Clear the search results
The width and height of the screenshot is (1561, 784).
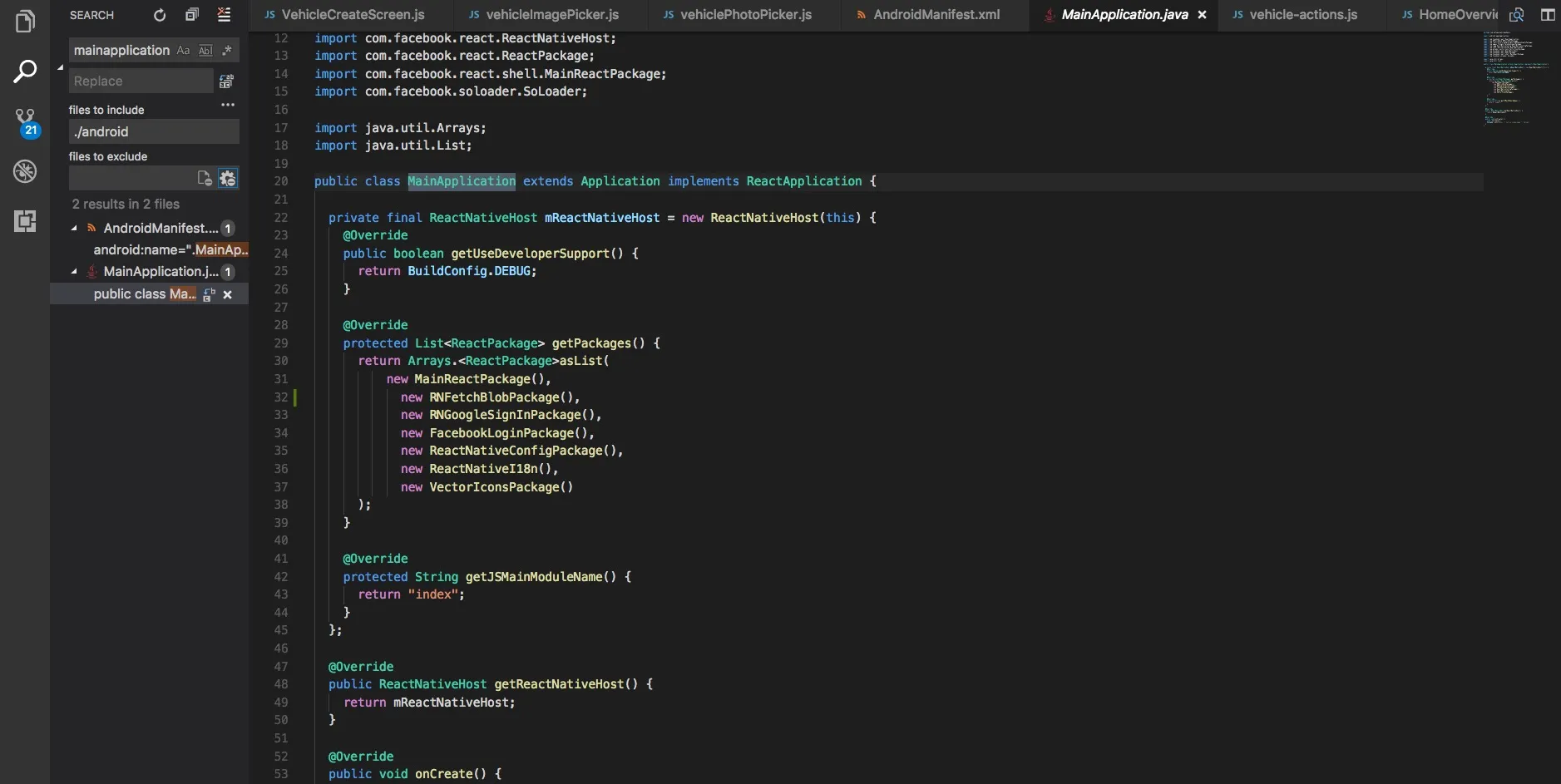pyautogui.click(x=225, y=14)
